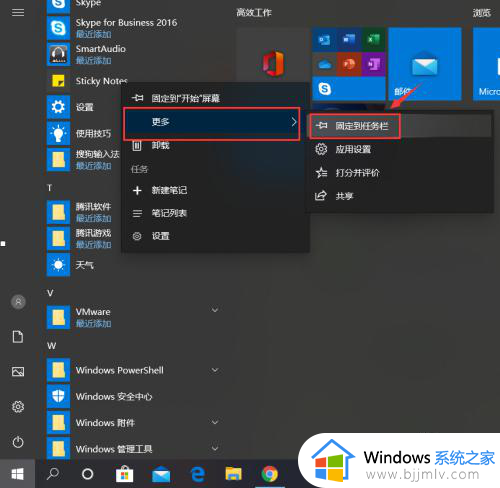This screenshot has width=500, height=488.
Task: Choose 笔记列表 in context menu
Action: [215, 213]
